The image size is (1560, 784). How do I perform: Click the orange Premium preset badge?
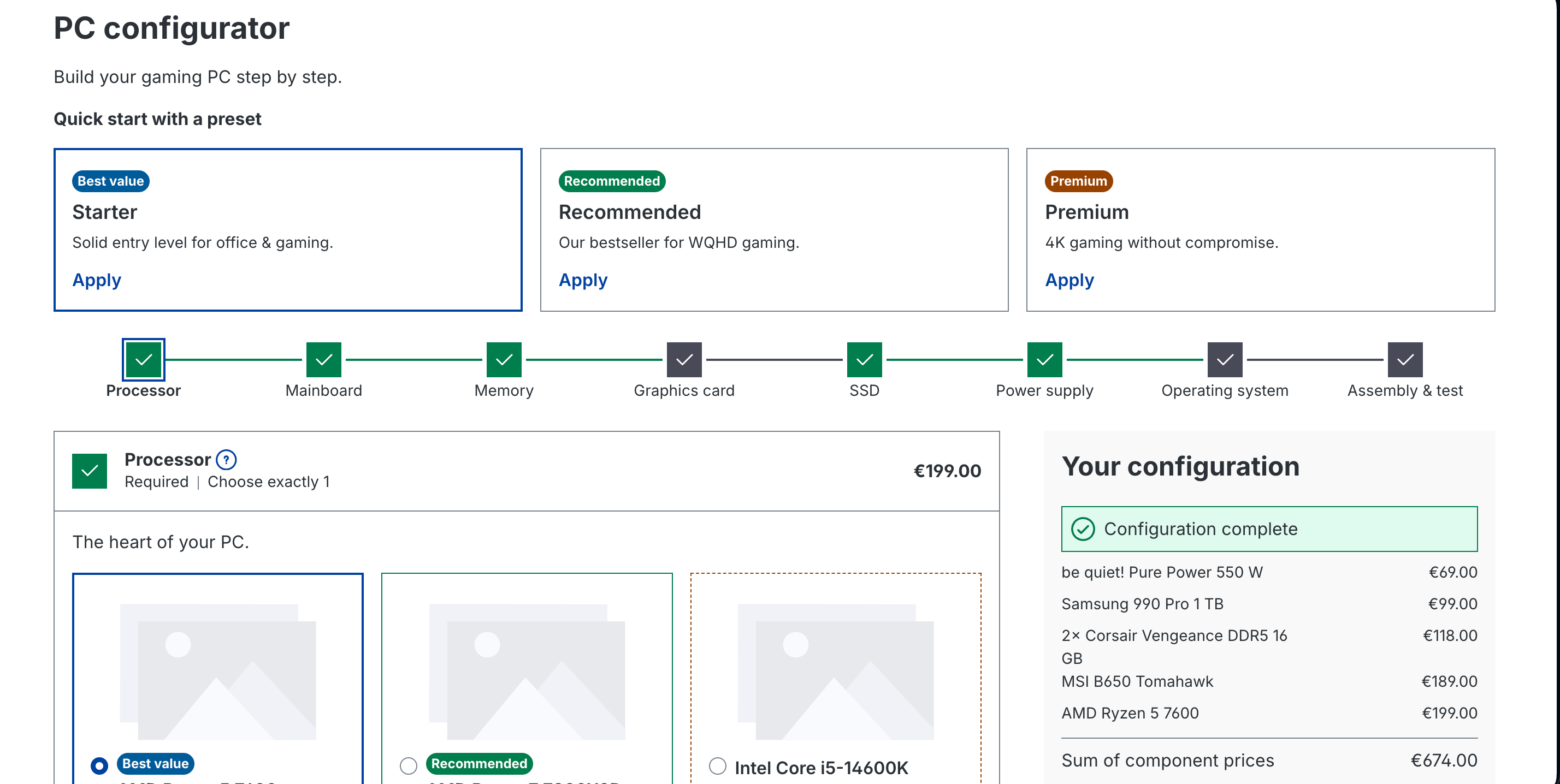1079,181
